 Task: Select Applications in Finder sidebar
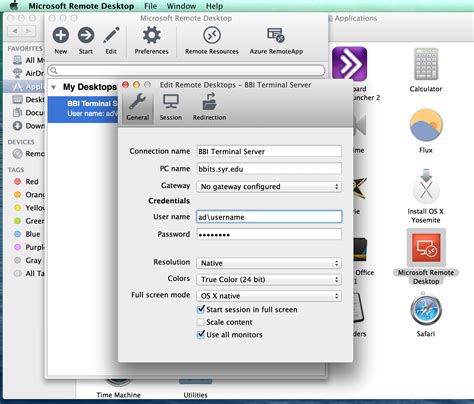tap(28, 87)
